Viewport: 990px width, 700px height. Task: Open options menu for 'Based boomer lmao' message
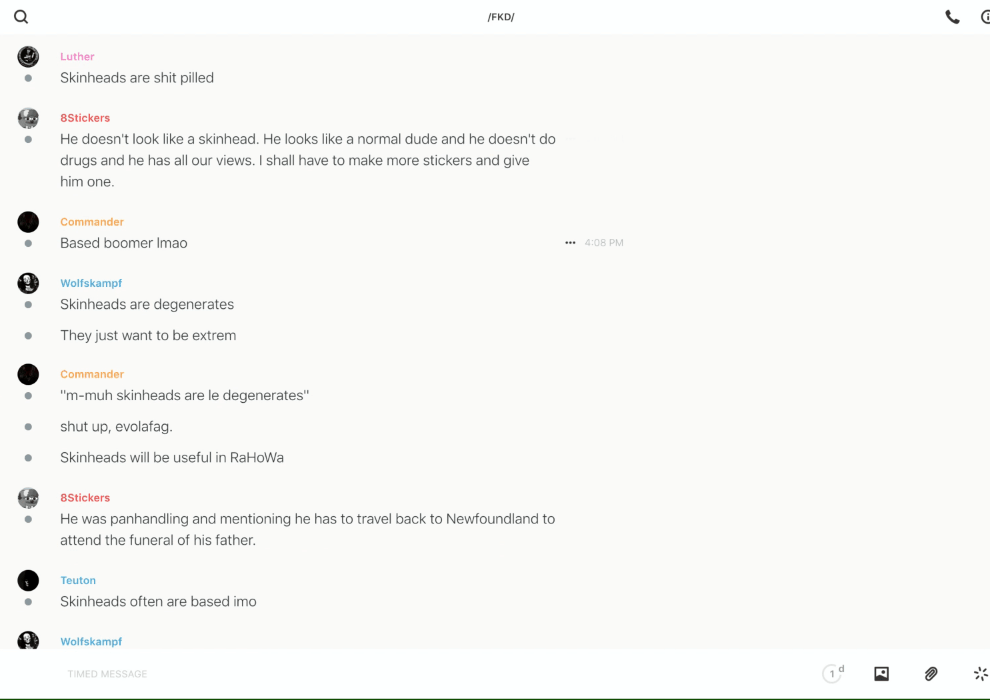point(570,243)
